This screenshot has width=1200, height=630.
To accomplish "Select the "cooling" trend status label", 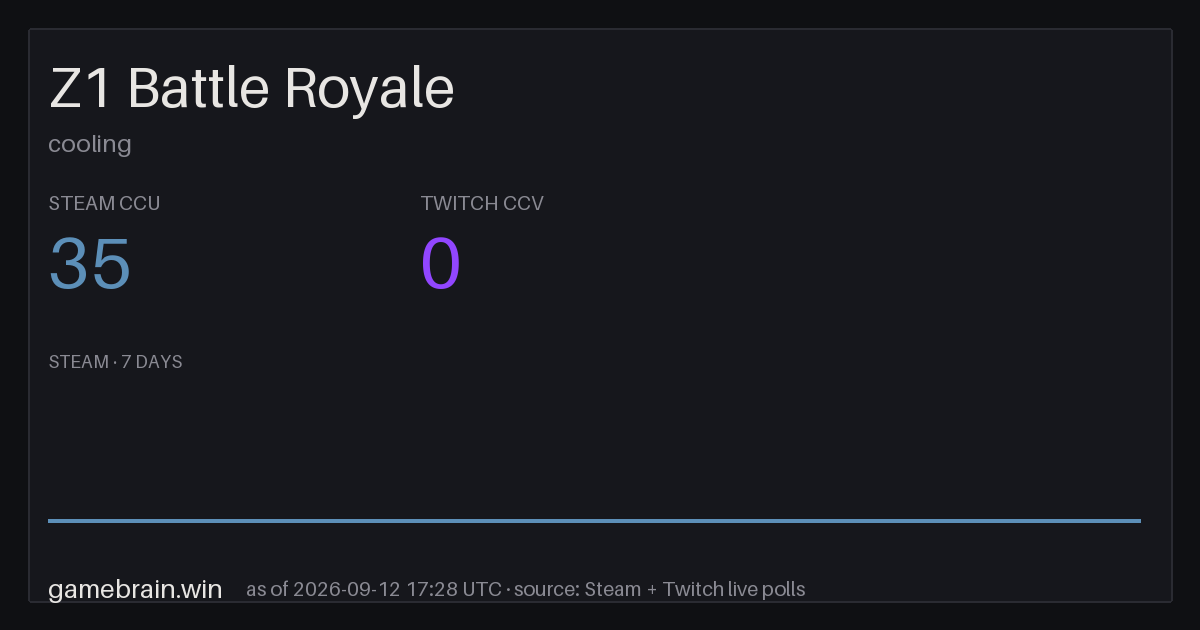I will [x=90, y=144].
